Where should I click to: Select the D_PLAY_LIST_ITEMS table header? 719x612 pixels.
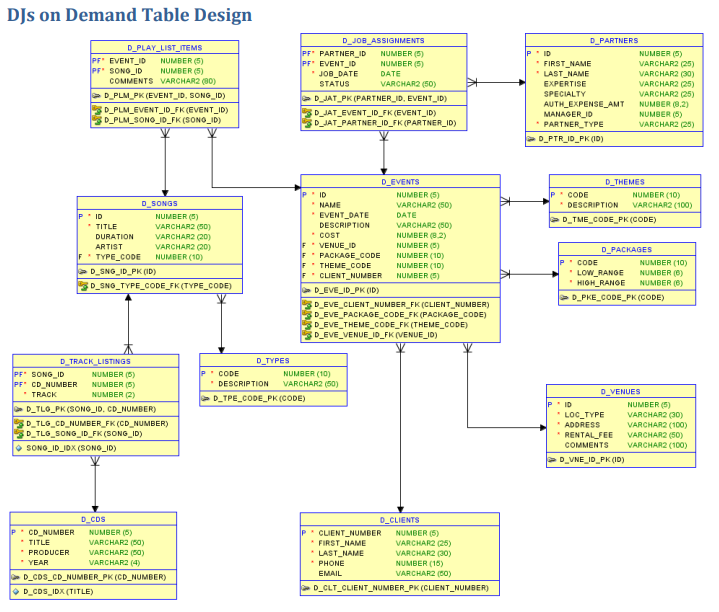(x=165, y=48)
